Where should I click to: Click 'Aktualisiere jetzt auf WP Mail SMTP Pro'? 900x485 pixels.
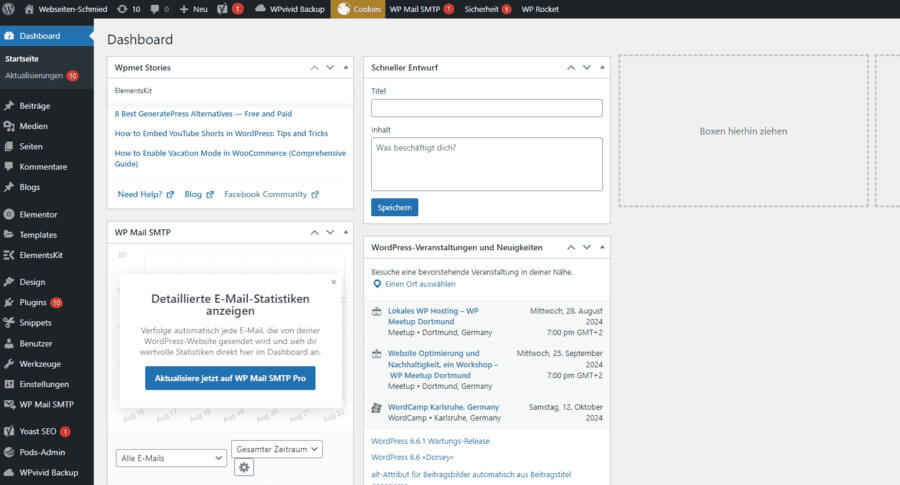click(x=230, y=378)
